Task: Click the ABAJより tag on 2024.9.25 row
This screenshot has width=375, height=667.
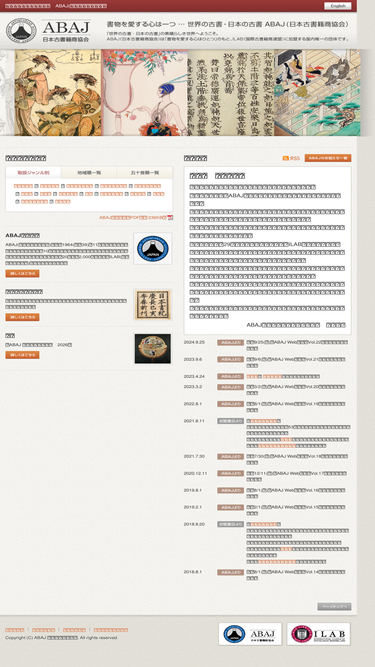Action: tap(230, 342)
